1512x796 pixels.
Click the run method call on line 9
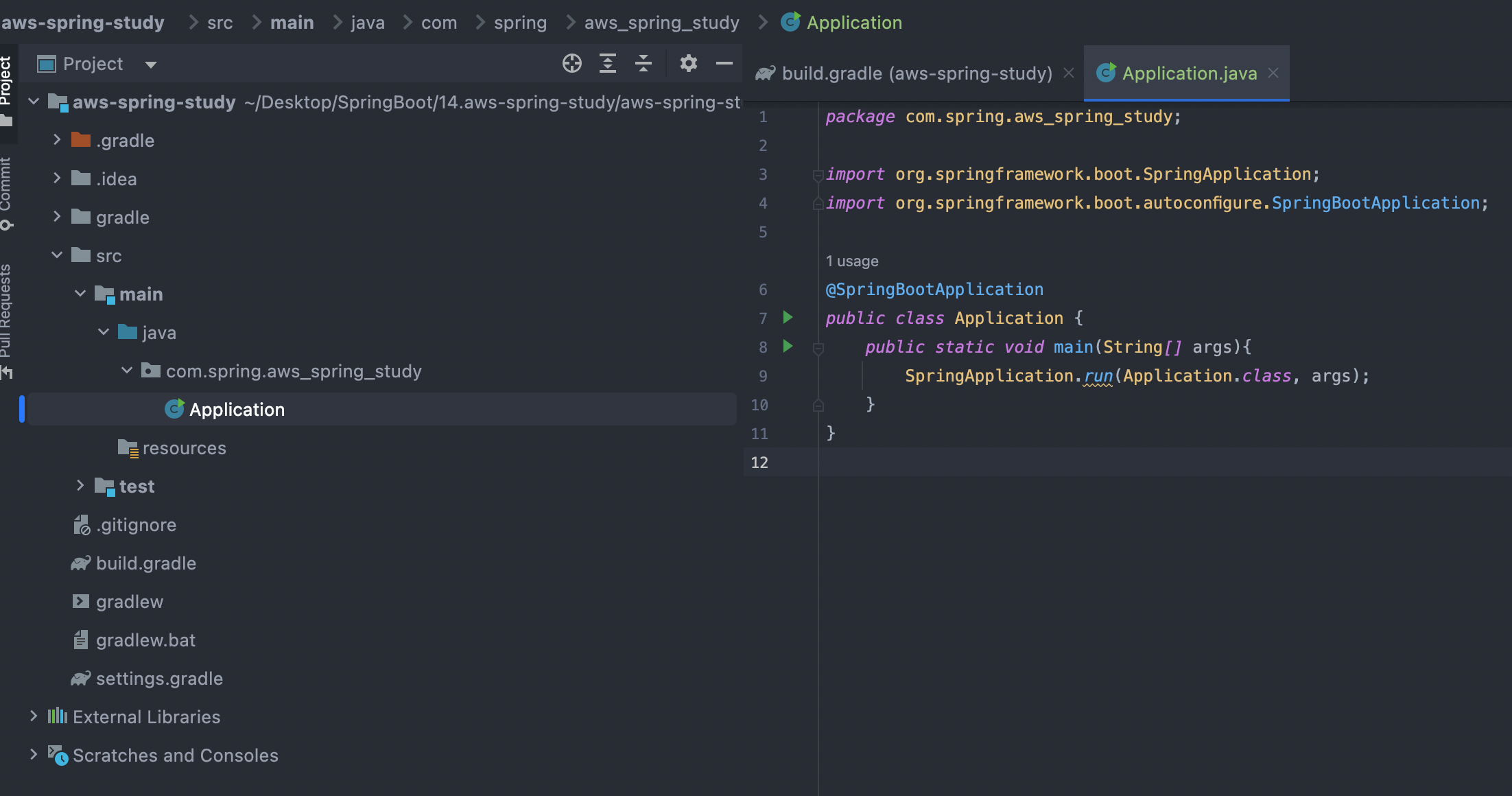tap(1098, 376)
